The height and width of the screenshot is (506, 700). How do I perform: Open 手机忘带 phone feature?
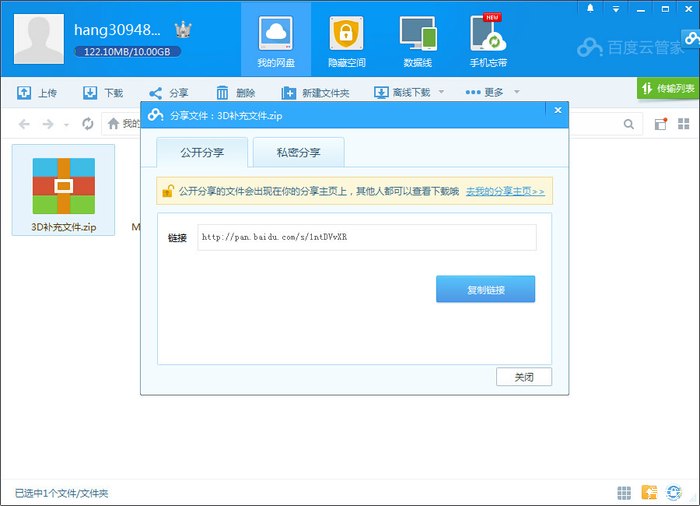point(489,40)
